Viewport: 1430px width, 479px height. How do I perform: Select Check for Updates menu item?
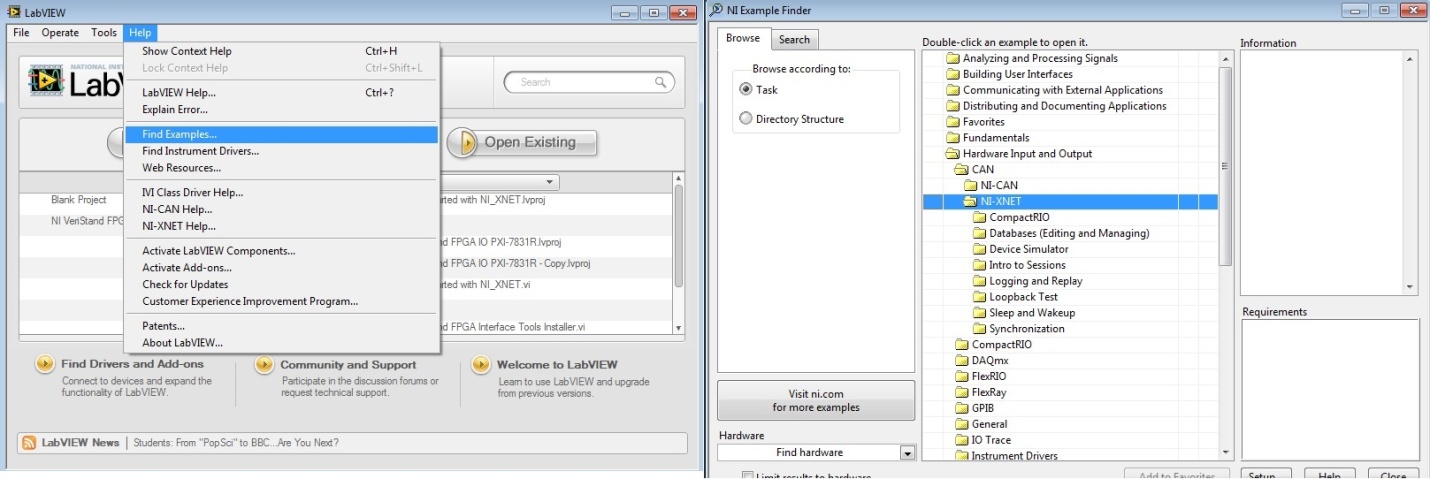[x=281, y=284]
